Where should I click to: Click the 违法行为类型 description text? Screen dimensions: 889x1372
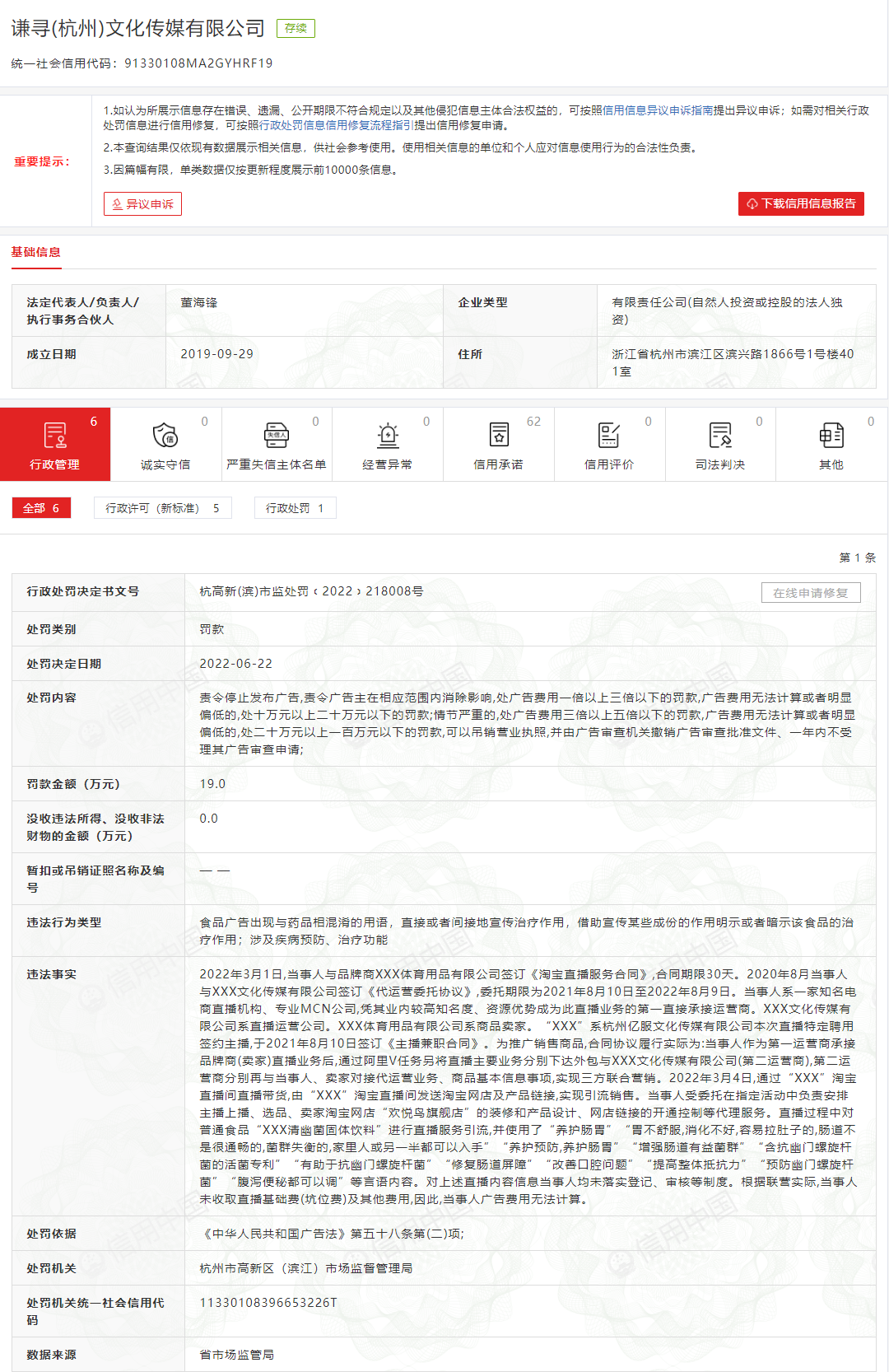point(527,931)
